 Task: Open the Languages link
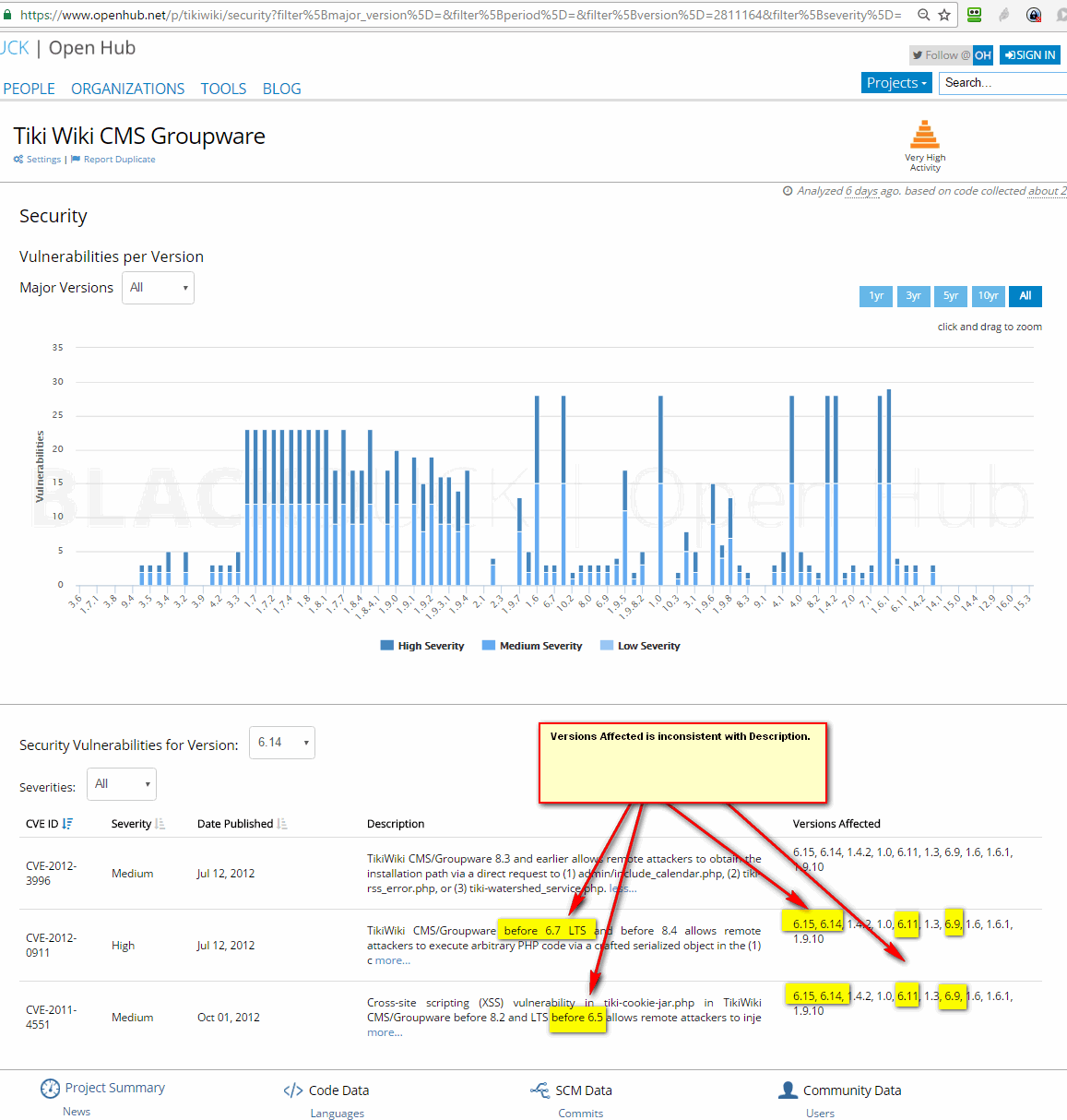338,1114
